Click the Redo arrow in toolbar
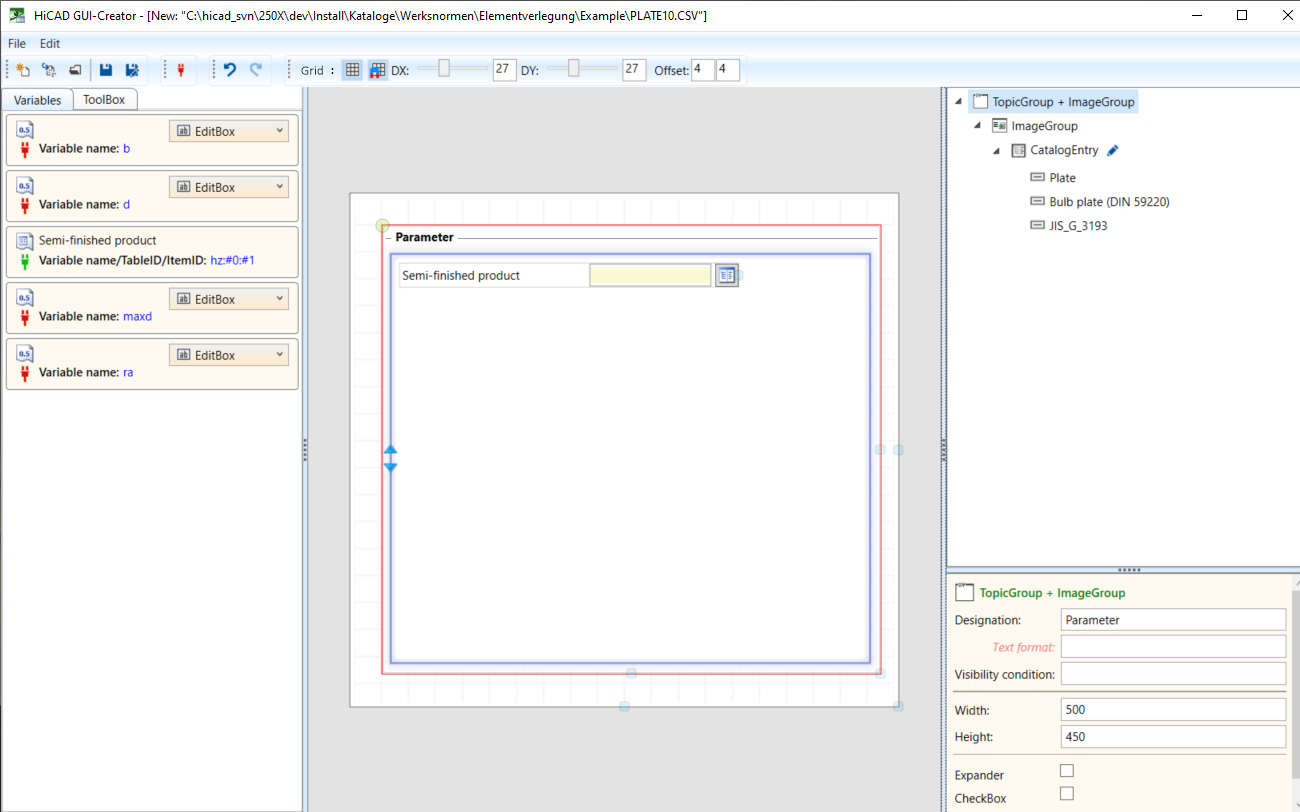The height and width of the screenshot is (812, 1300). coord(256,70)
